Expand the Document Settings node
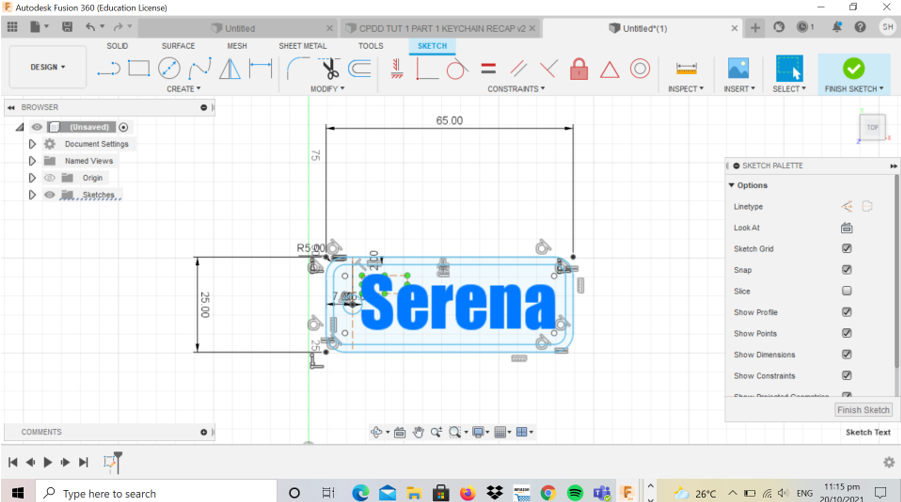This screenshot has width=901, height=502. [x=32, y=144]
